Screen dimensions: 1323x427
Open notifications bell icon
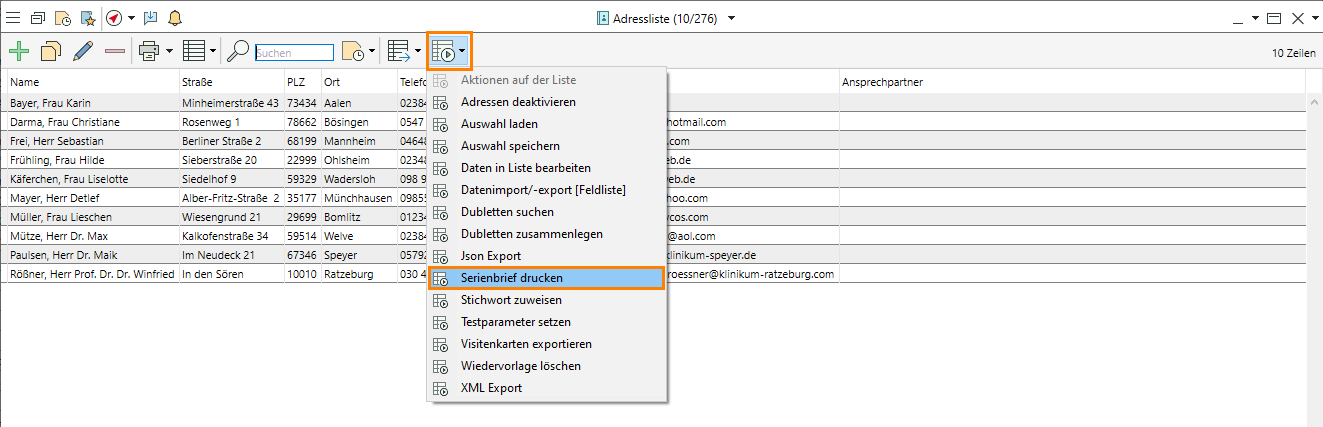pyautogui.click(x=175, y=18)
